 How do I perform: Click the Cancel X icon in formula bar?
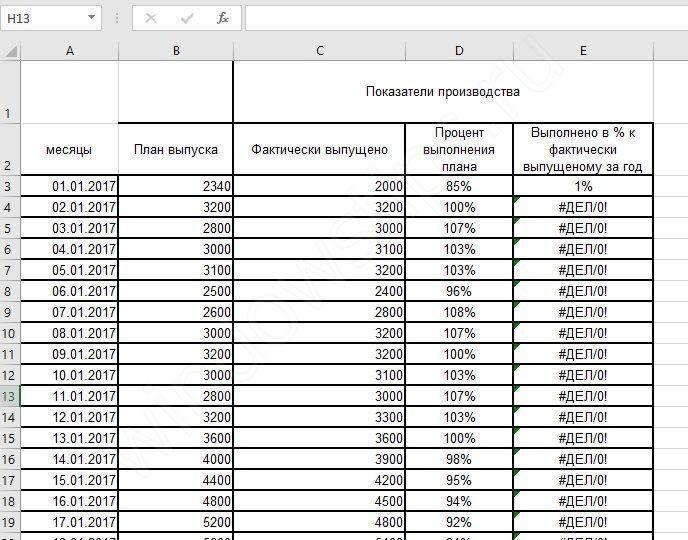[x=151, y=18]
